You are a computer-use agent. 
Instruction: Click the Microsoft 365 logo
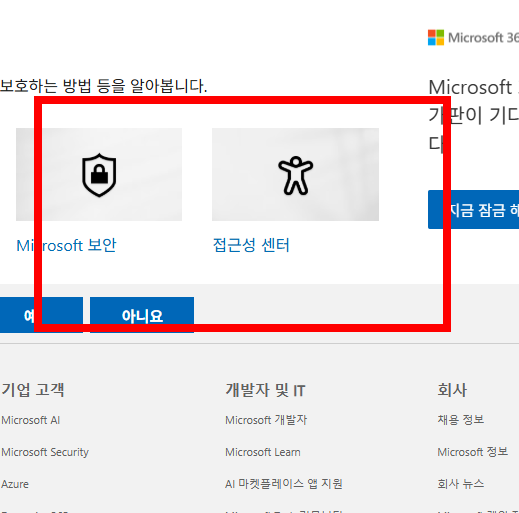pos(473,37)
